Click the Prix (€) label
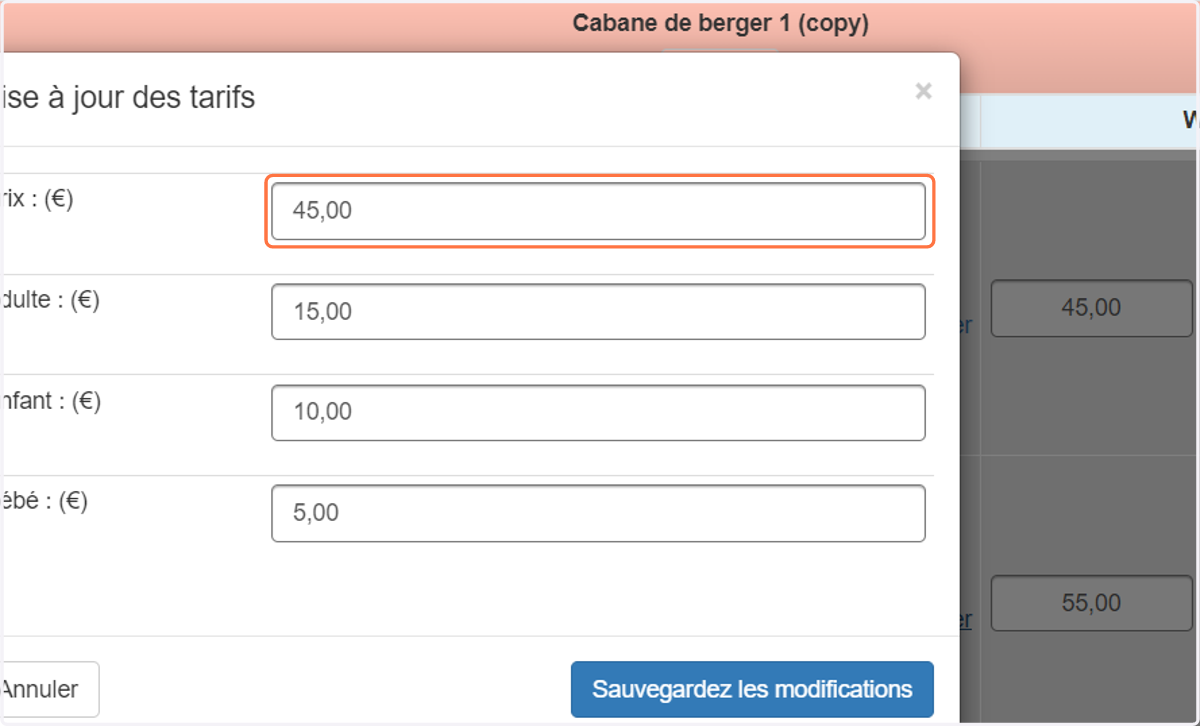Screen dimensions: 1200x726 pos(37,199)
